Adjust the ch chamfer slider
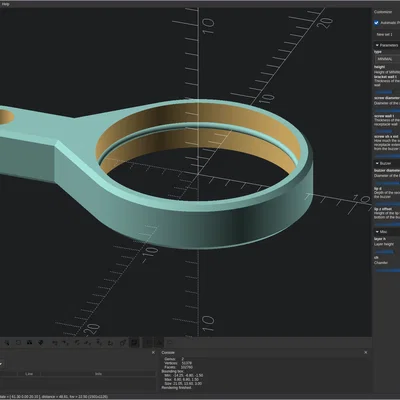Screen dimensions: 400x400 click(x=387, y=271)
